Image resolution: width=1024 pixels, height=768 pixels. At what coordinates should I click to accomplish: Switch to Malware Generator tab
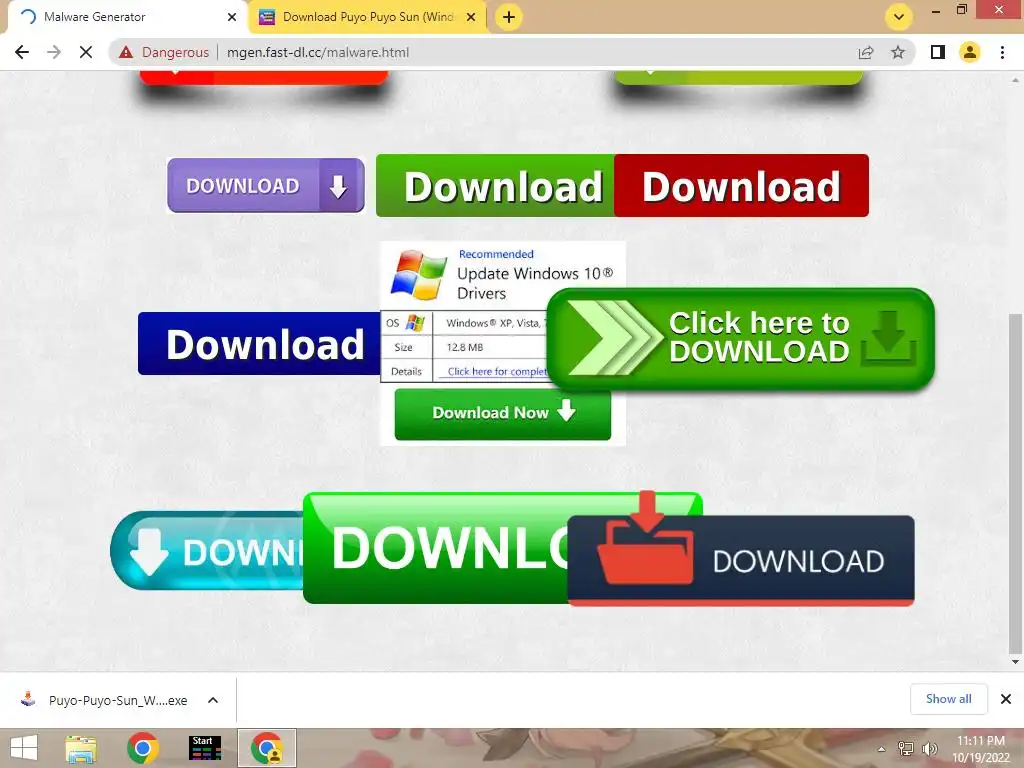pos(124,17)
